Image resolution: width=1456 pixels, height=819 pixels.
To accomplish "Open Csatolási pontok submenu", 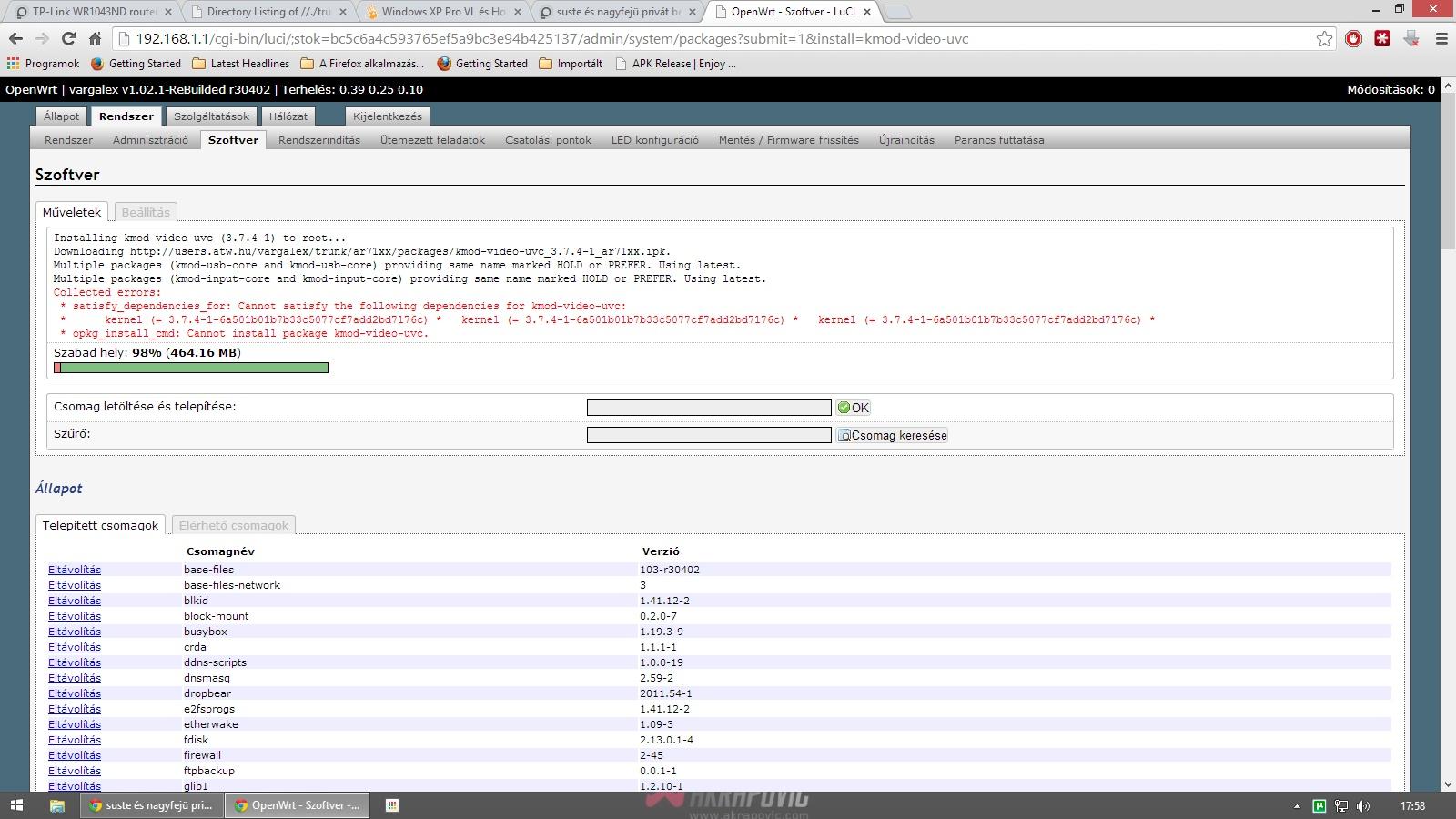I will point(548,140).
